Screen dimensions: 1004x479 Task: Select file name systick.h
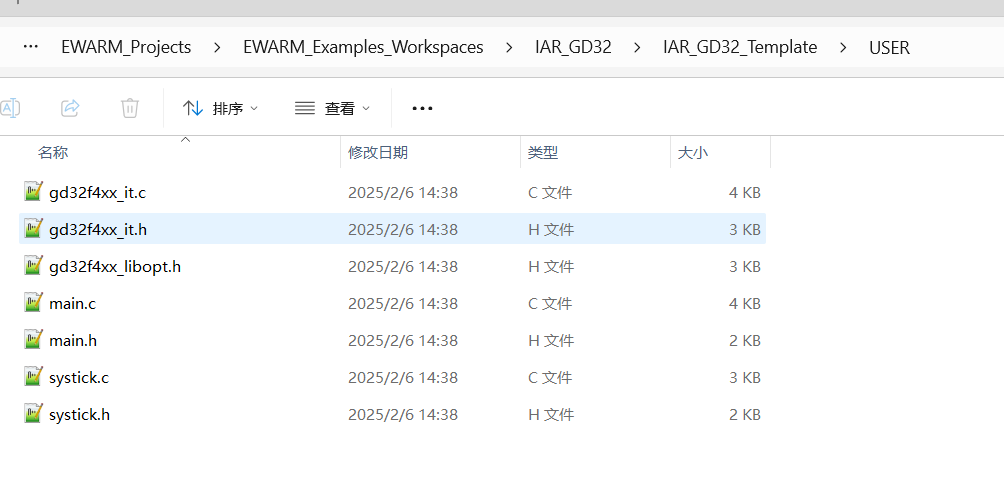[79, 415]
